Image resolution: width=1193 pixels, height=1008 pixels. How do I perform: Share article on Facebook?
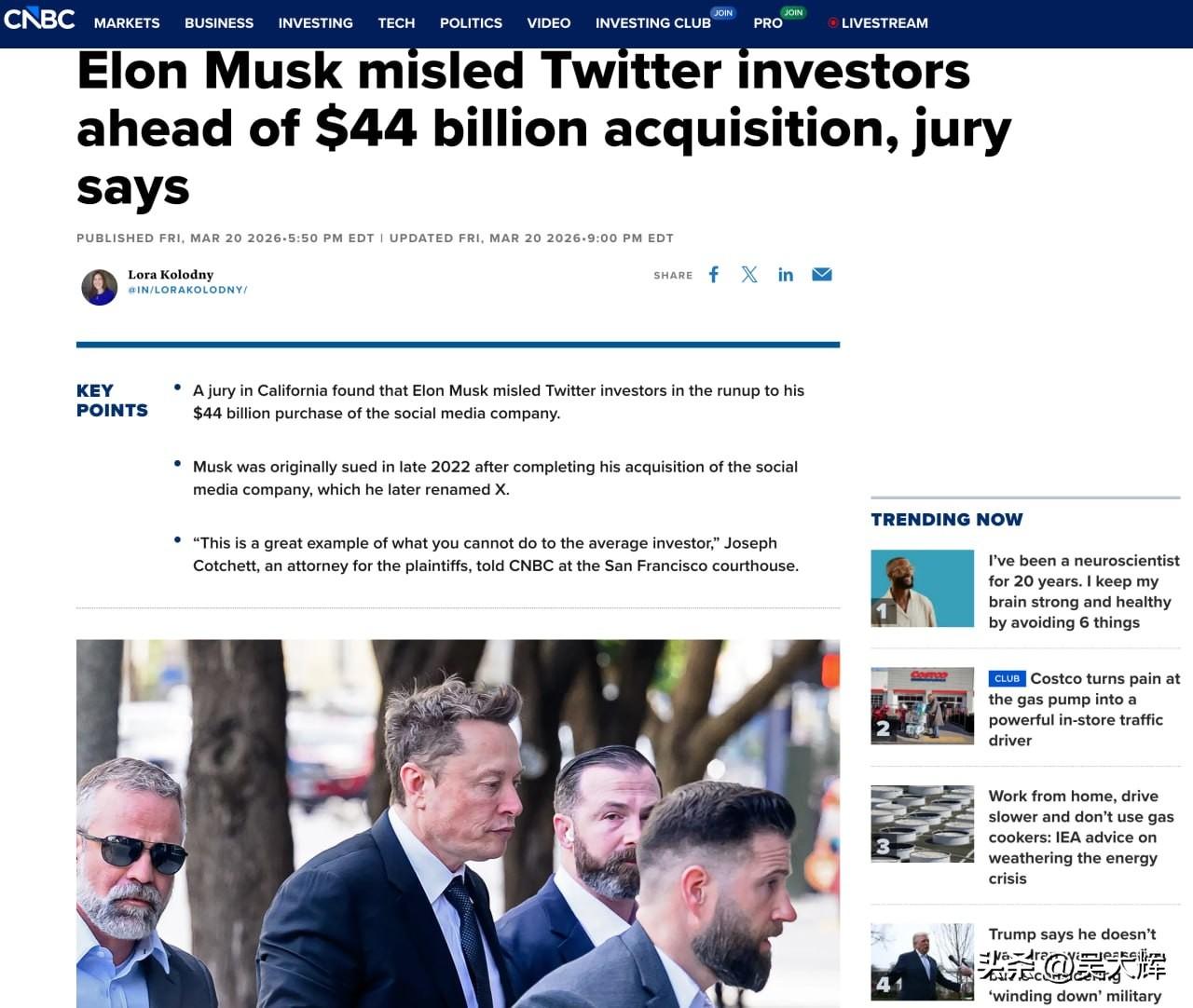[714, 275]
